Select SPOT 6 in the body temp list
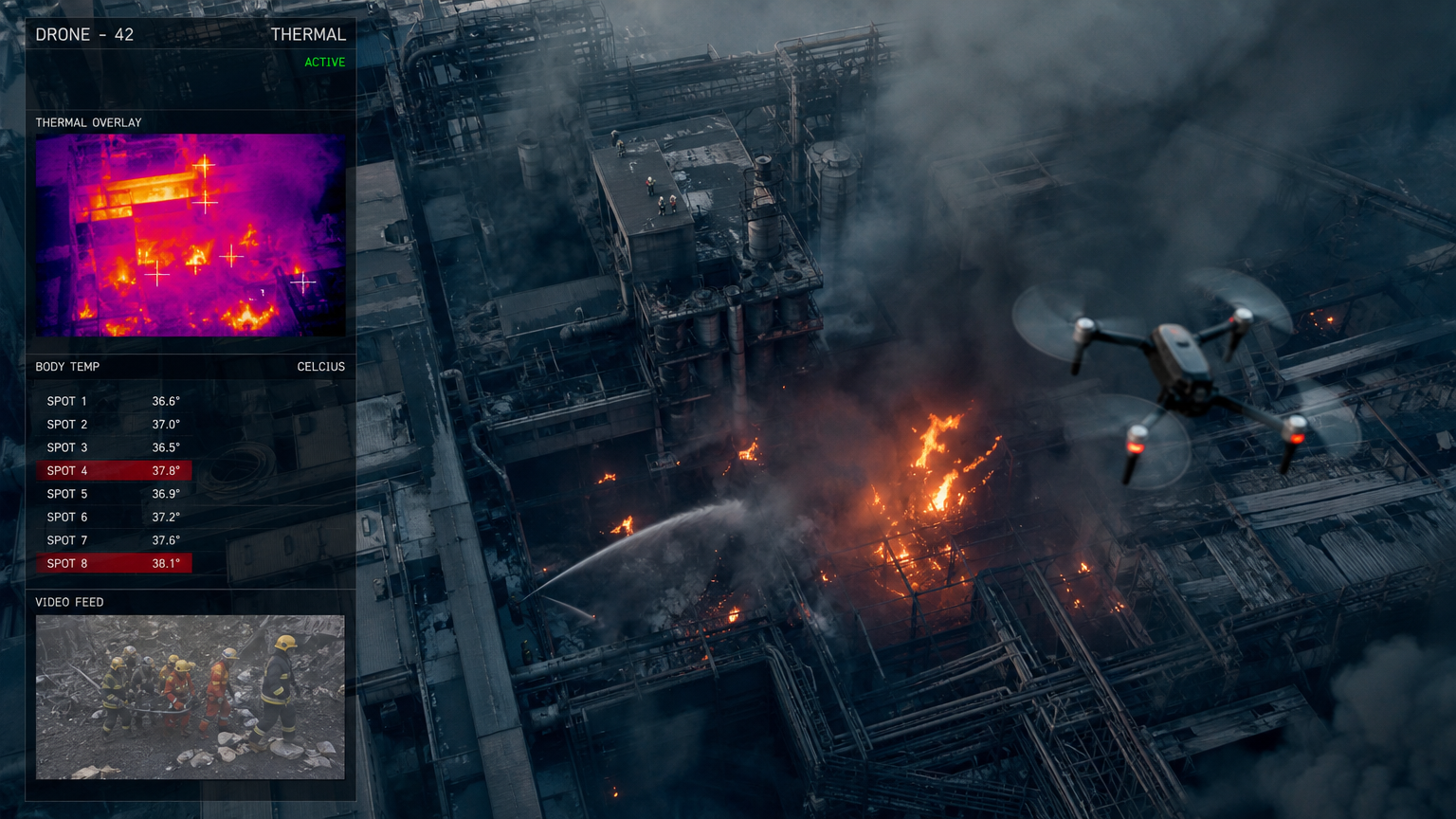 pyautogui.click(x=114, y=517)
